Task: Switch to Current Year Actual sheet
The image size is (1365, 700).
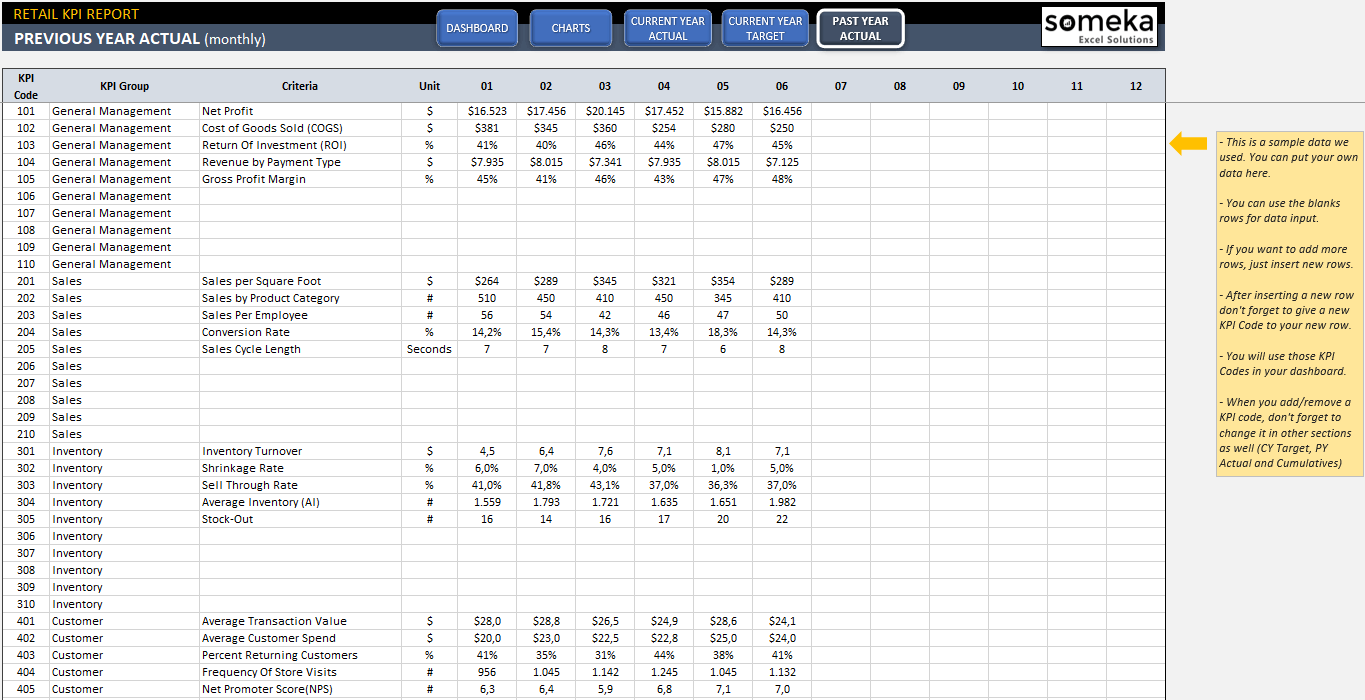Action: pos(668,28)
